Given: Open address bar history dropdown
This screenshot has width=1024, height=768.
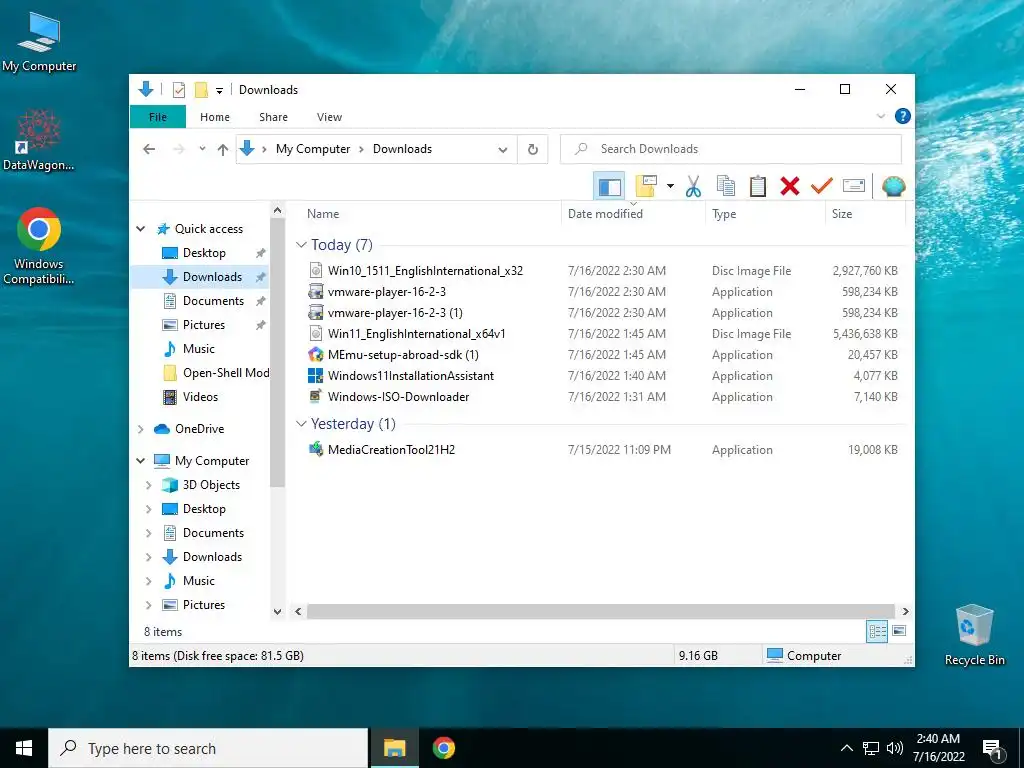Looking at the screenshot, I should [503, 150].
